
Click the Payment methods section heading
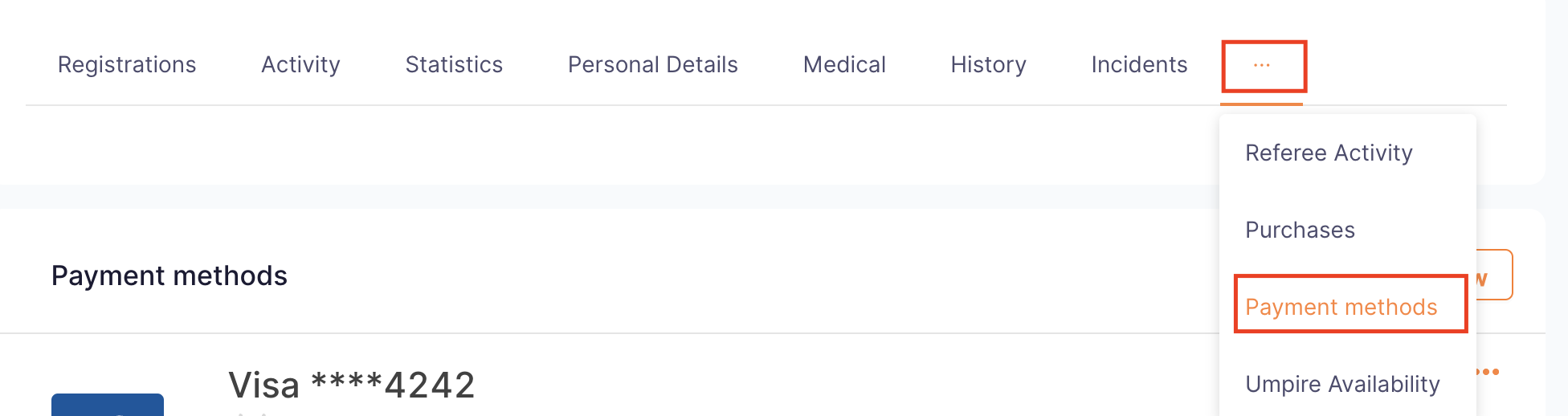(x=169, y=275)
